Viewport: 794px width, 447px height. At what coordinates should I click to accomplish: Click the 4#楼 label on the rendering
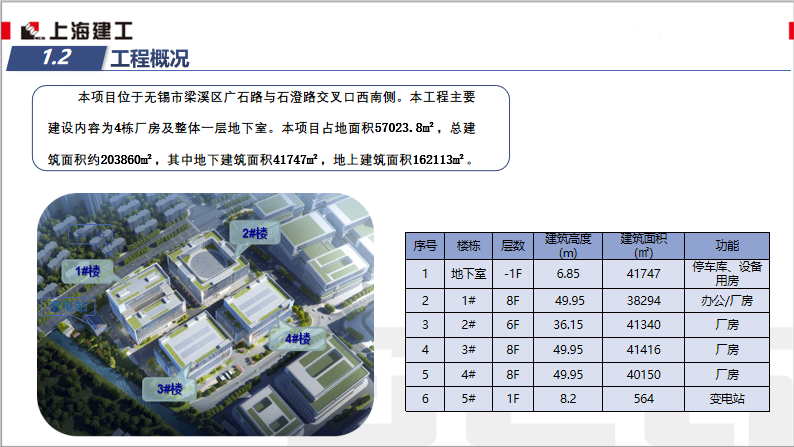tap(297, 339)
